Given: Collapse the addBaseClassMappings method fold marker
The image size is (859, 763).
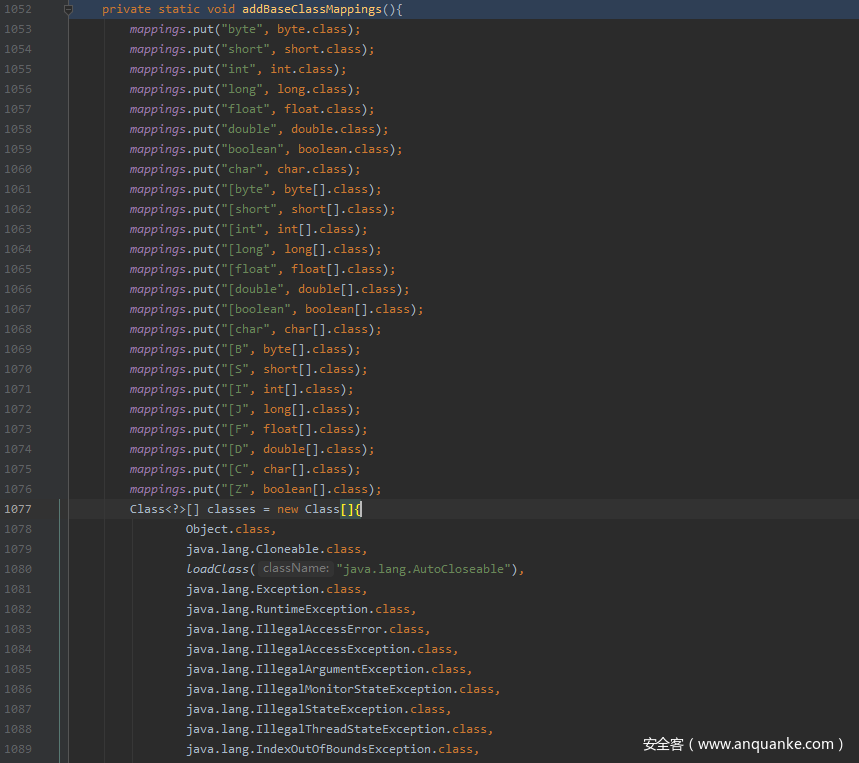Looking at the screenshot, I should point(68,9).
